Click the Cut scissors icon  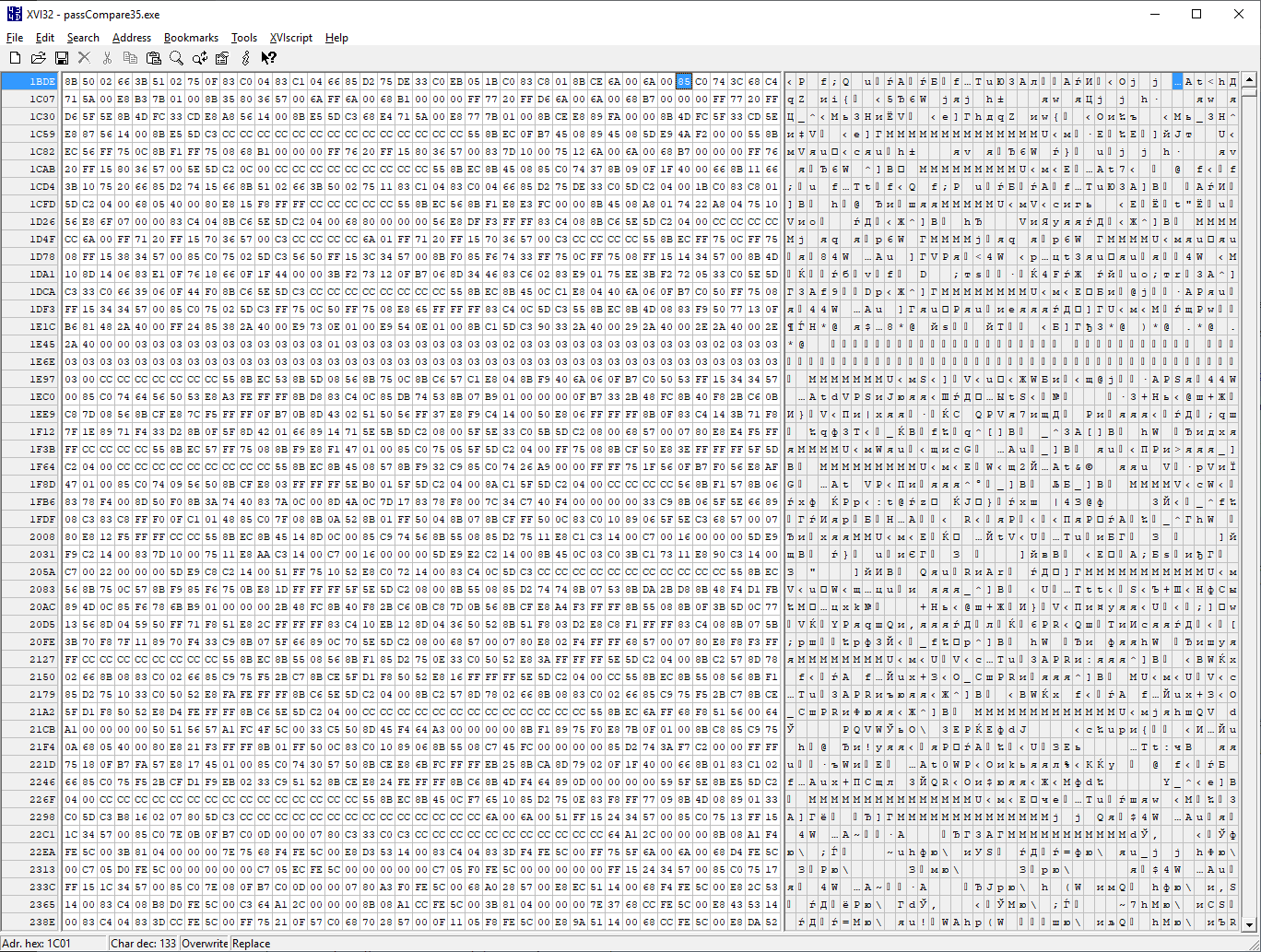[x=107, y=58]
